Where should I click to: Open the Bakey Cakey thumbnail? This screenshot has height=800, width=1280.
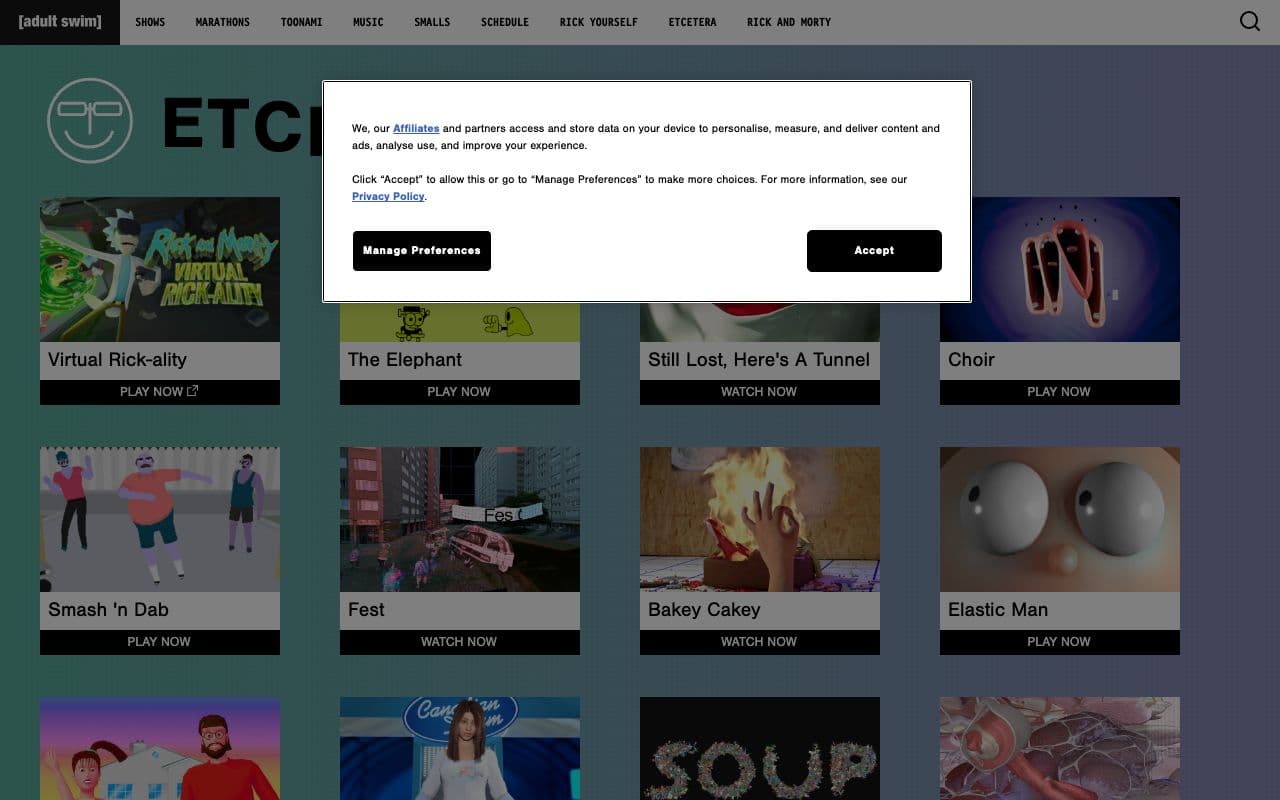point(760,519)
